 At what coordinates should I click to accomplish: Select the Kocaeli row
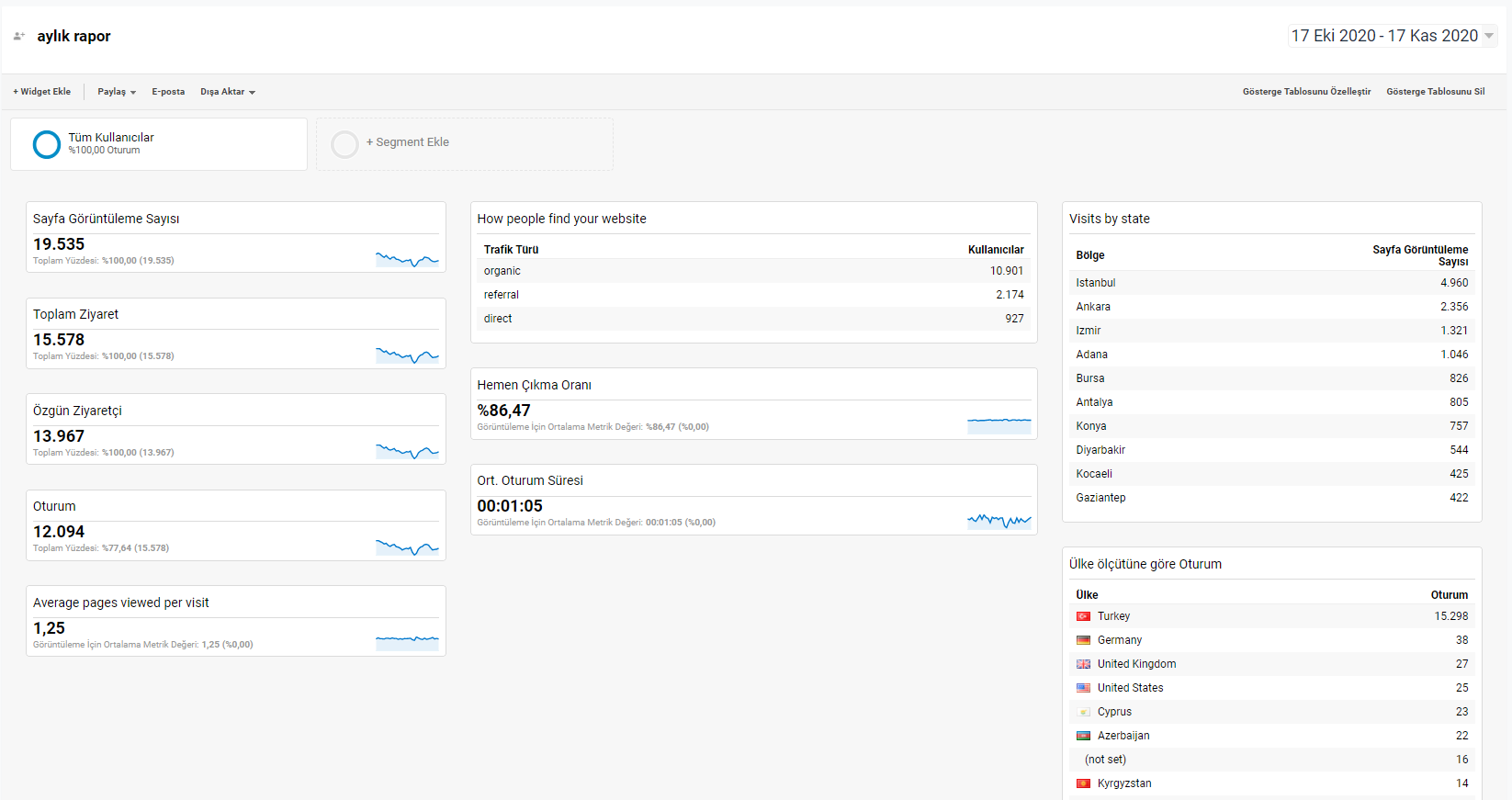point(1272,474)
